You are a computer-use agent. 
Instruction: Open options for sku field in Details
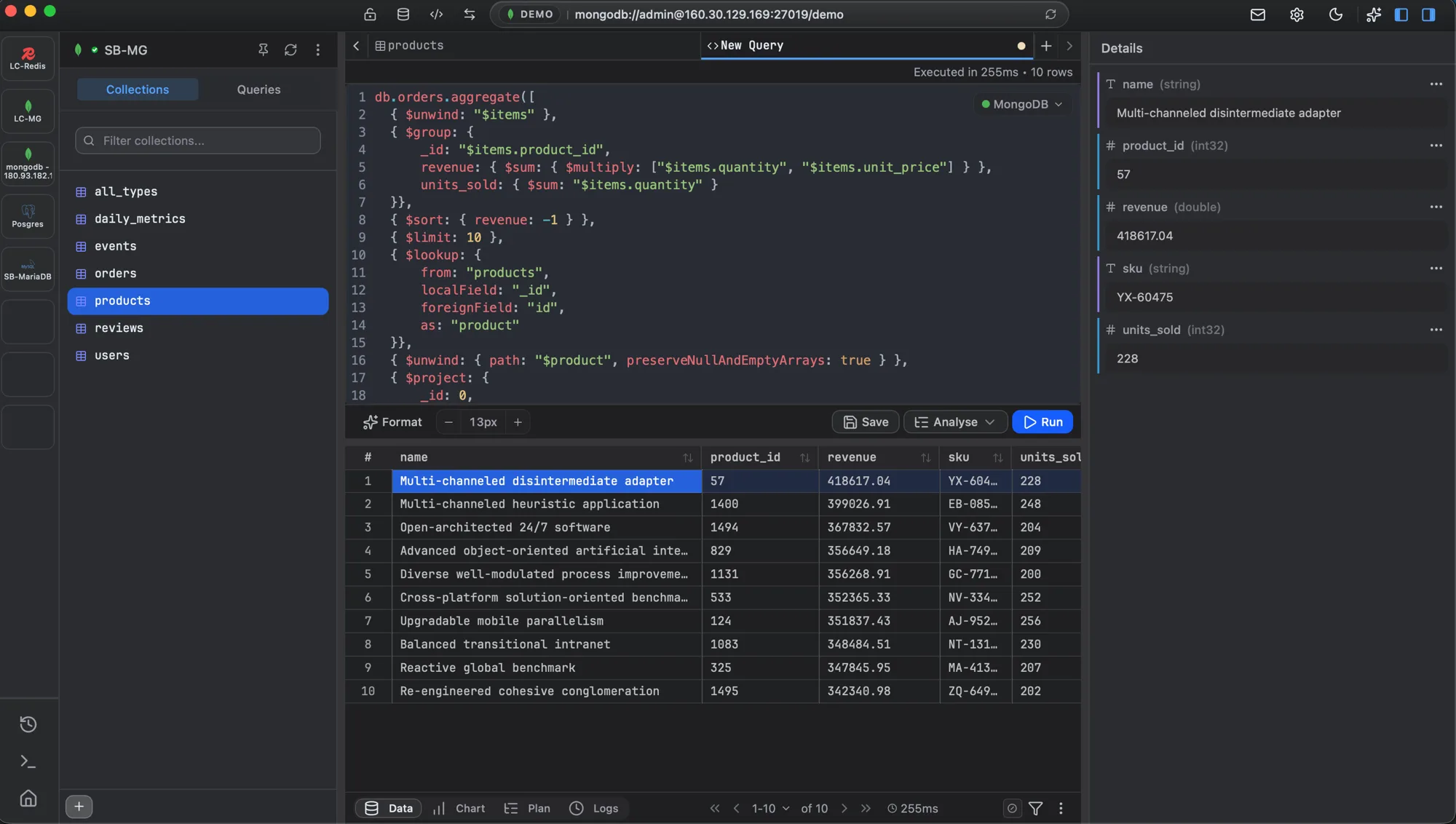1436,268
